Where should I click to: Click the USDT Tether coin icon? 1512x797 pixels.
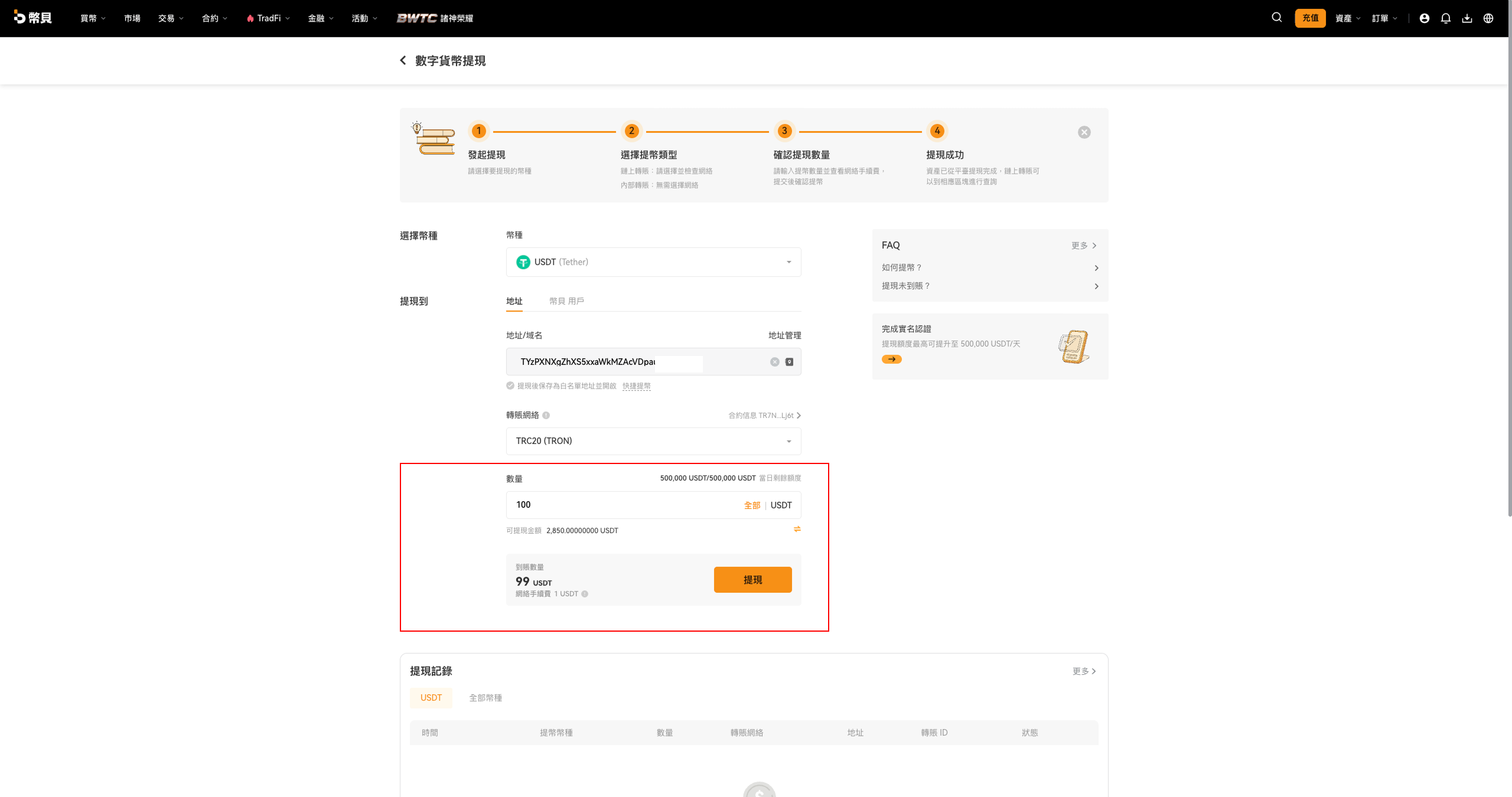pyautogui.click(x=523, y=262)
